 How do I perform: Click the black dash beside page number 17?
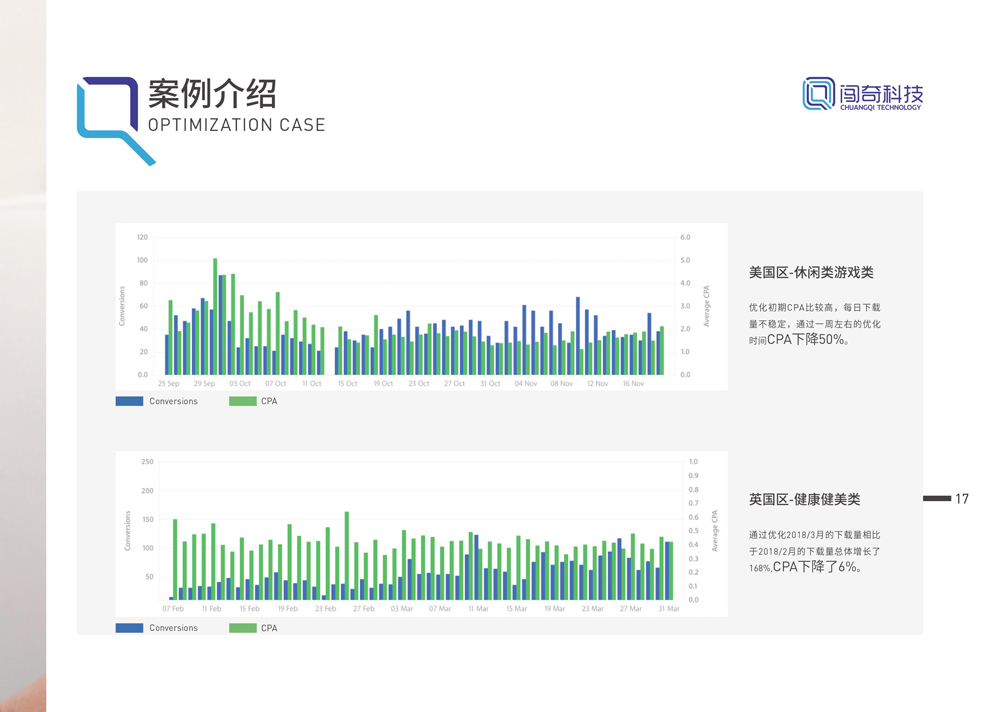[x=936, y=498]
